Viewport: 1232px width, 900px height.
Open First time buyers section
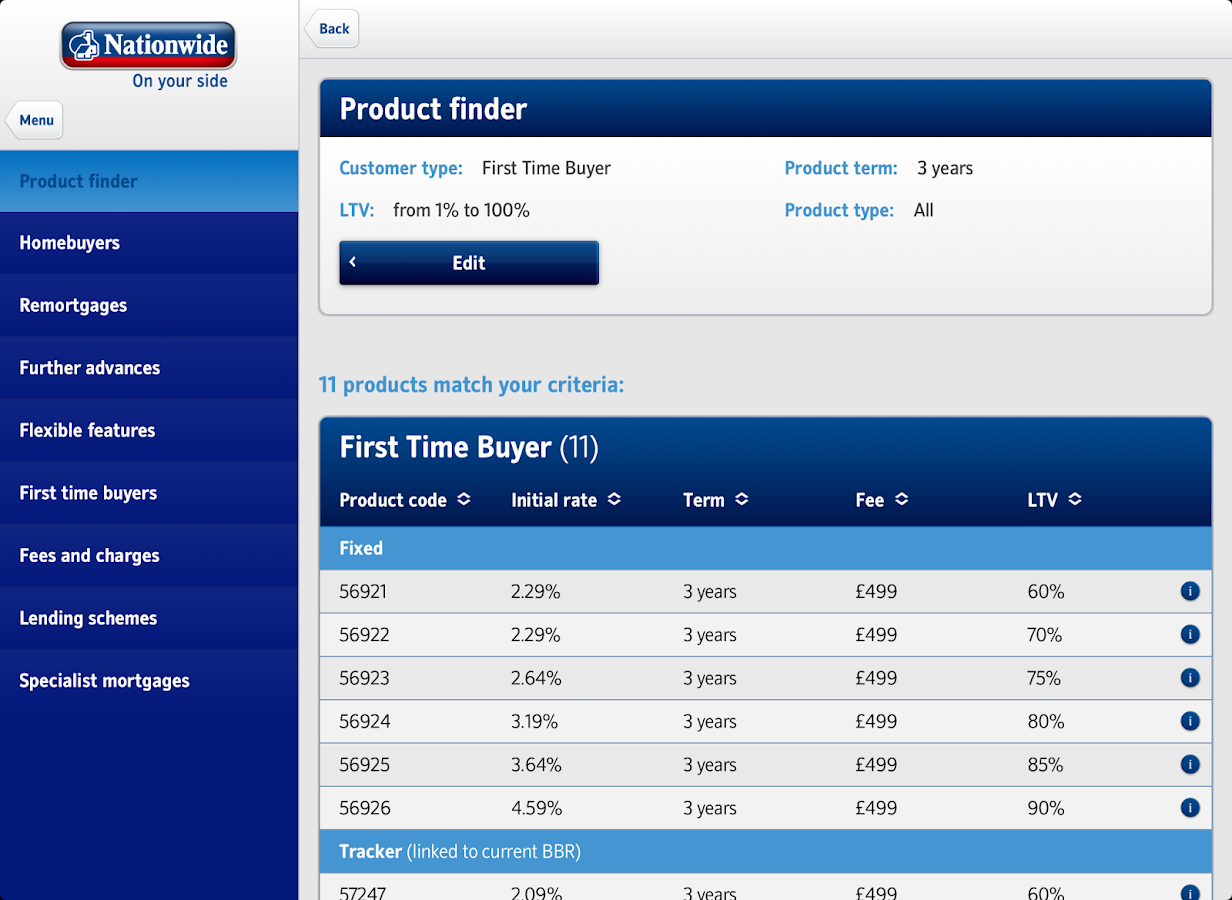(x=149, y=493)
